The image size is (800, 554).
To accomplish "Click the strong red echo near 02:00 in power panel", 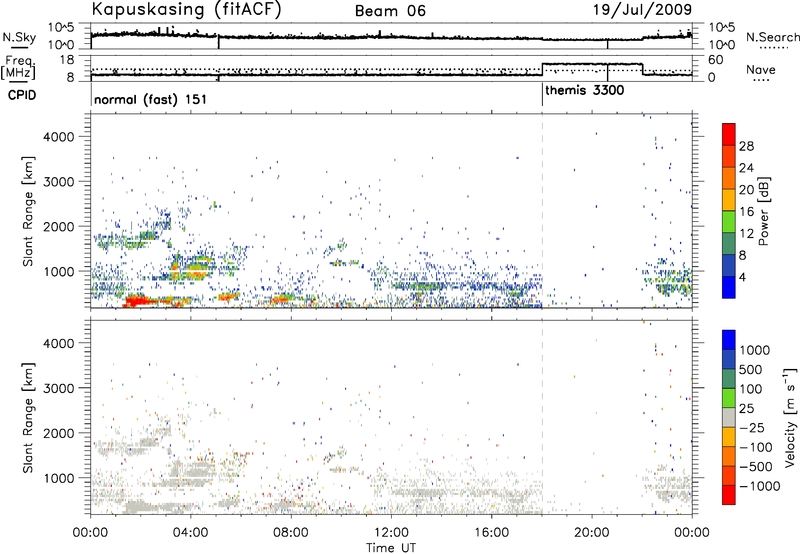I will [x=137, y=301].
